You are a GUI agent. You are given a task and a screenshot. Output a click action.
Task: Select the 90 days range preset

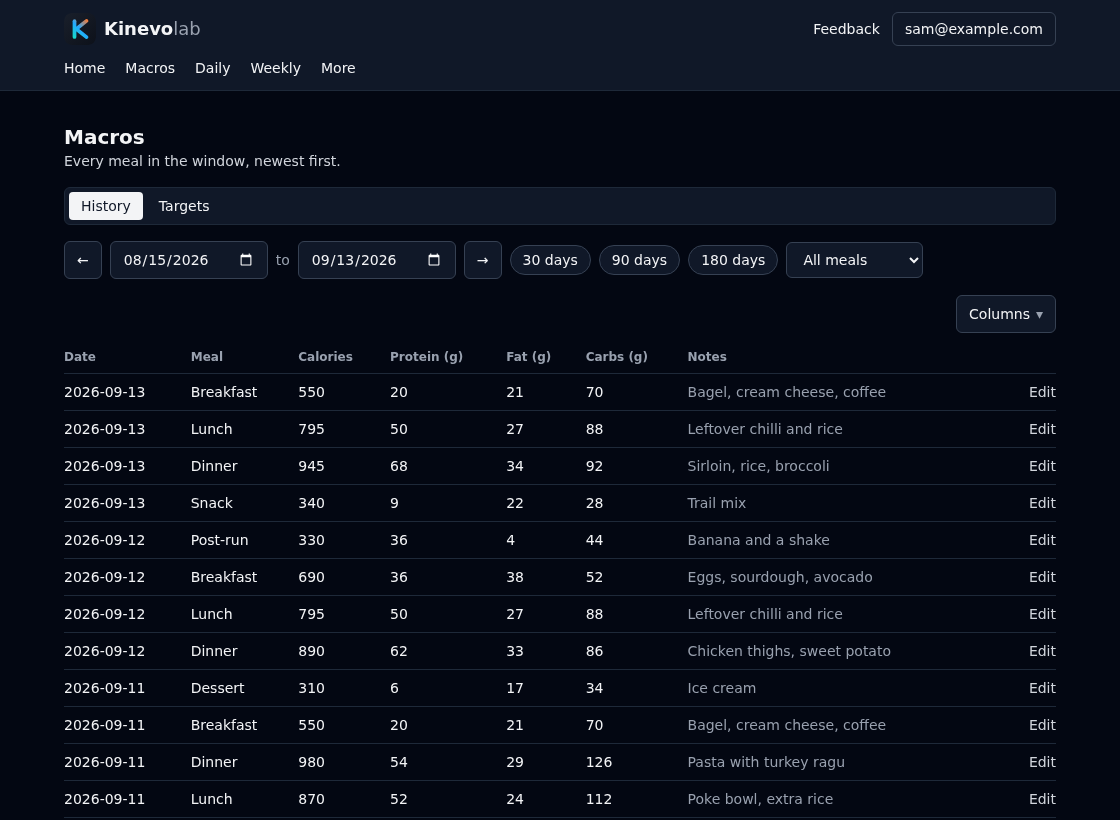639,260
